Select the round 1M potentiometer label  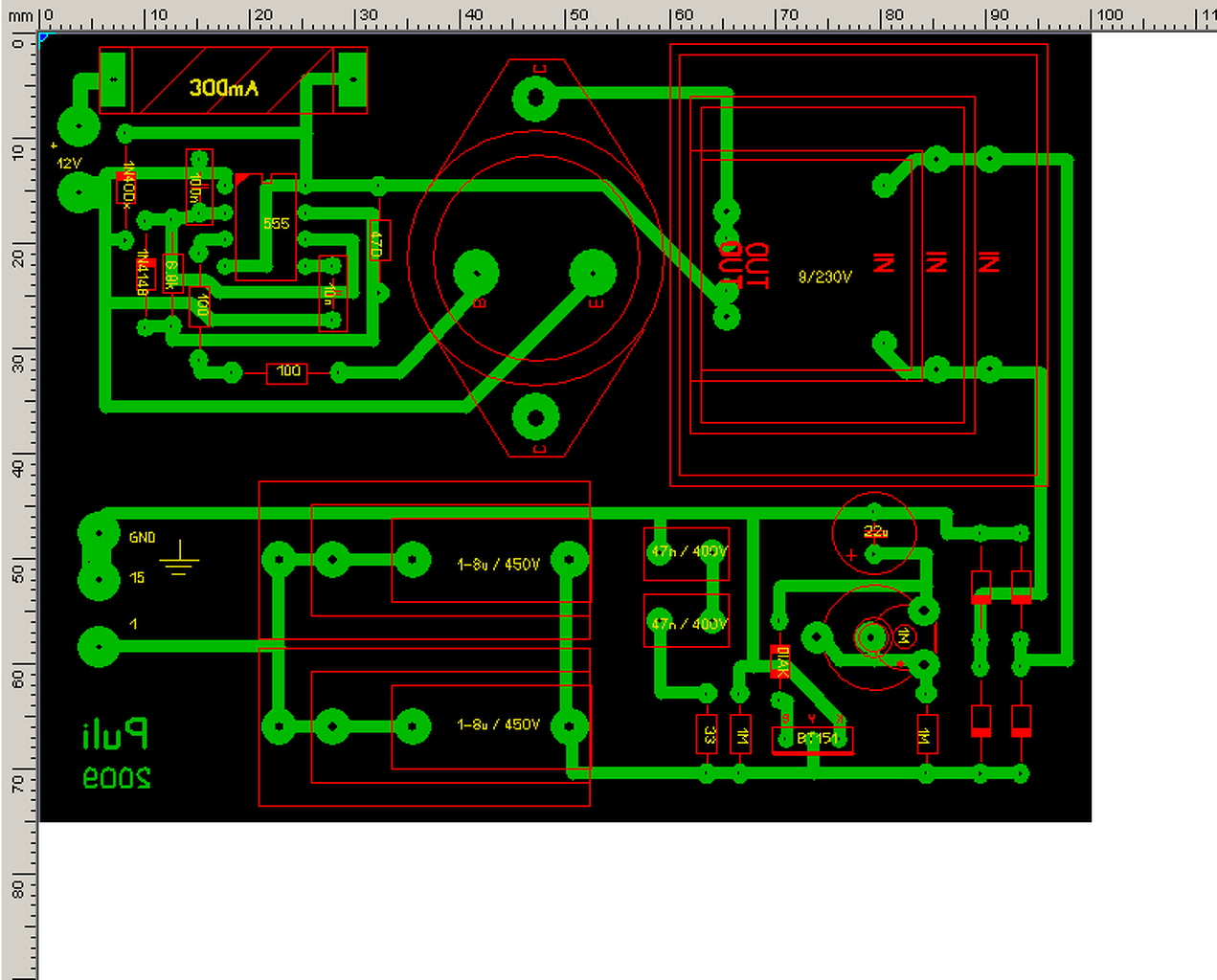(905, 636)
